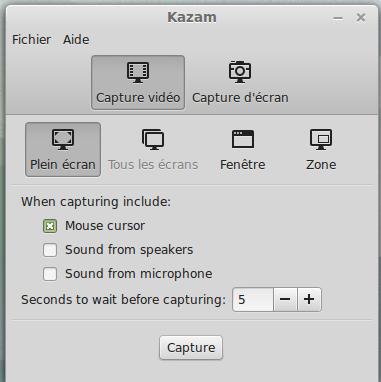The height and width of the screenshot is (382, 381).
Task: Decrease wait seconds with minus button
Action: (x=285, y=299)
